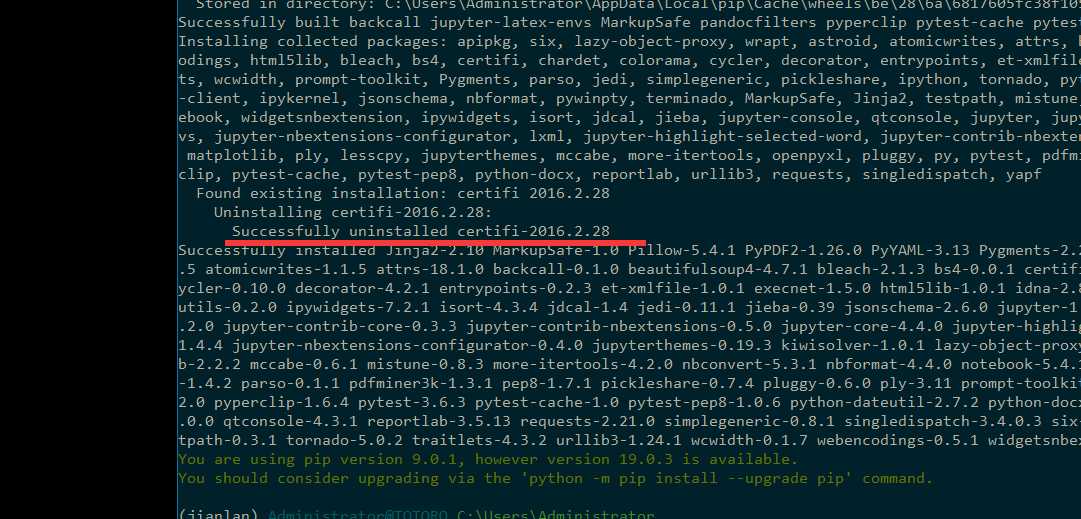Click 'Successfully built backcall' text

pyautogui.click(x=300, y=22)
